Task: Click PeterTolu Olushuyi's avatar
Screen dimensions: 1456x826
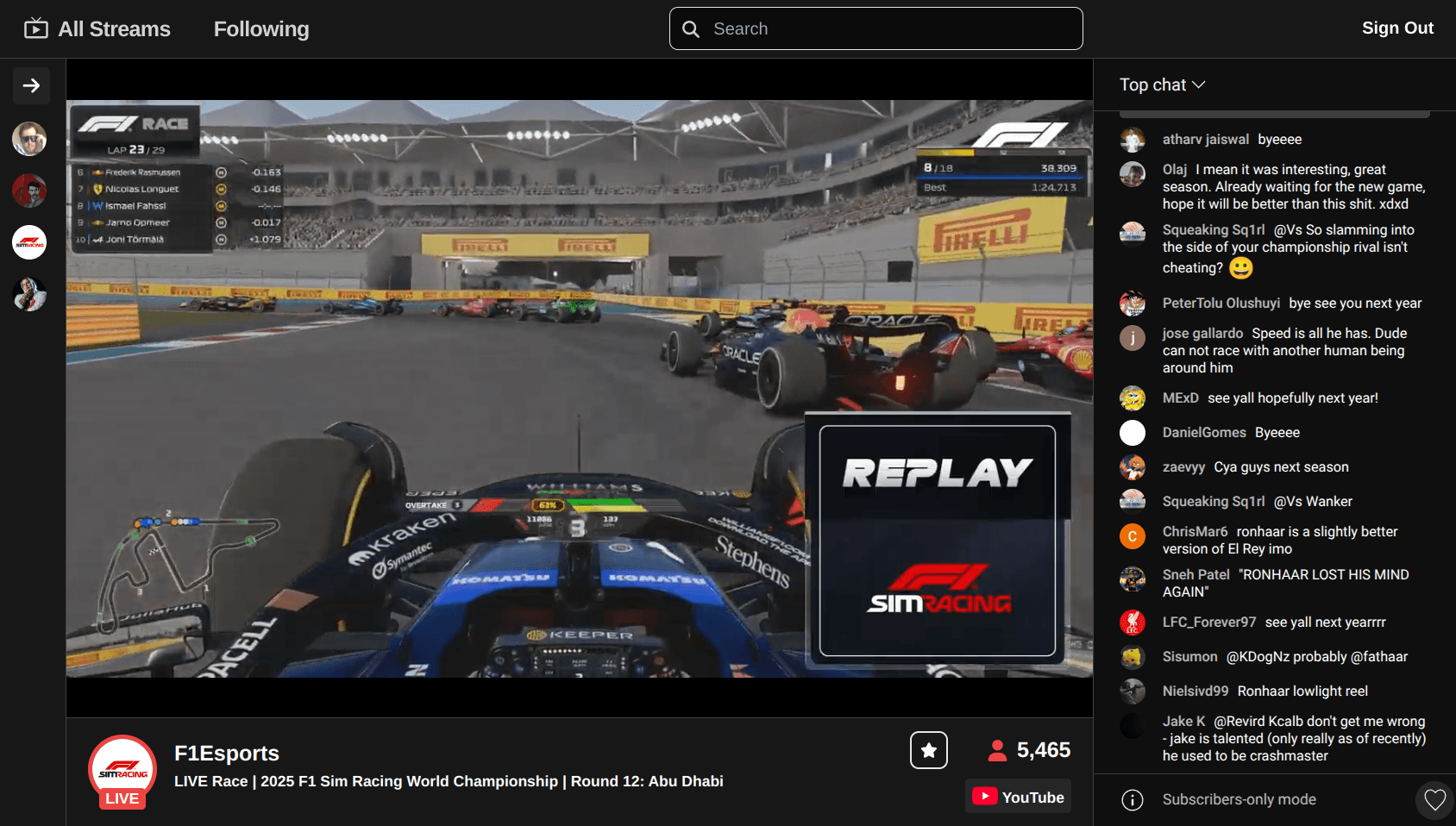Action: tap(1133, 303)
